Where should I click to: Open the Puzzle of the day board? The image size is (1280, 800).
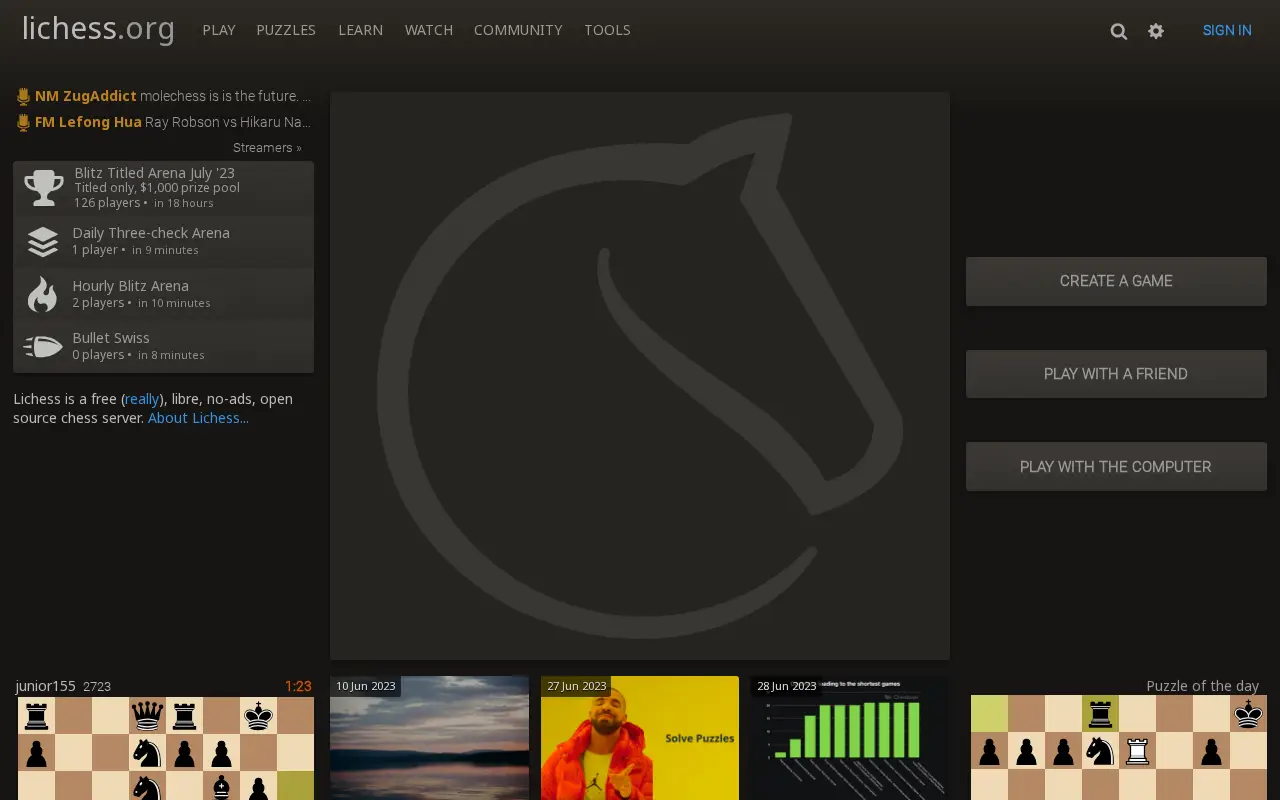[x=1119, y=748]
